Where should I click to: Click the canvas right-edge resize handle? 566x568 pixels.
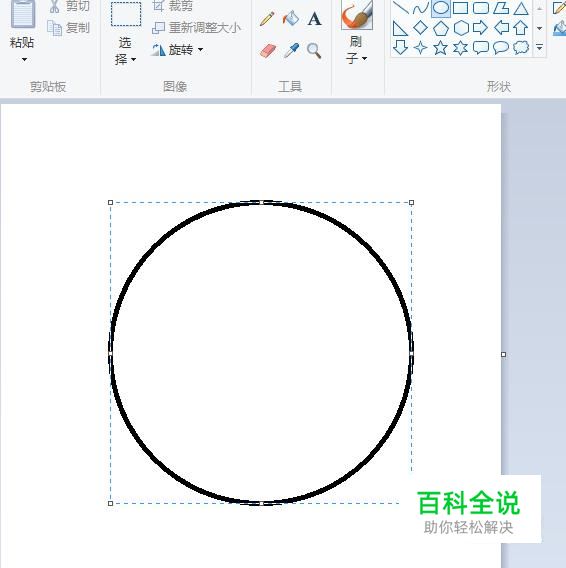point(503,355)
